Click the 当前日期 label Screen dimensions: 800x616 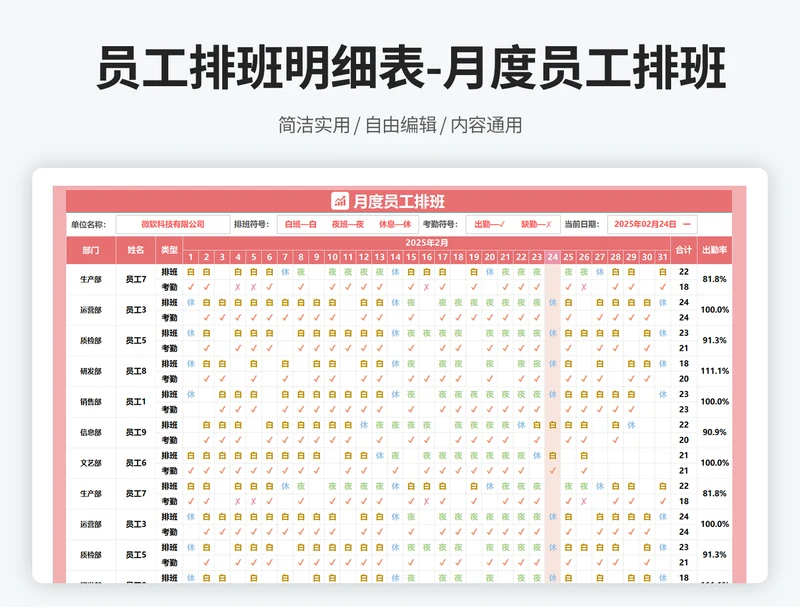tap(582, 224)
